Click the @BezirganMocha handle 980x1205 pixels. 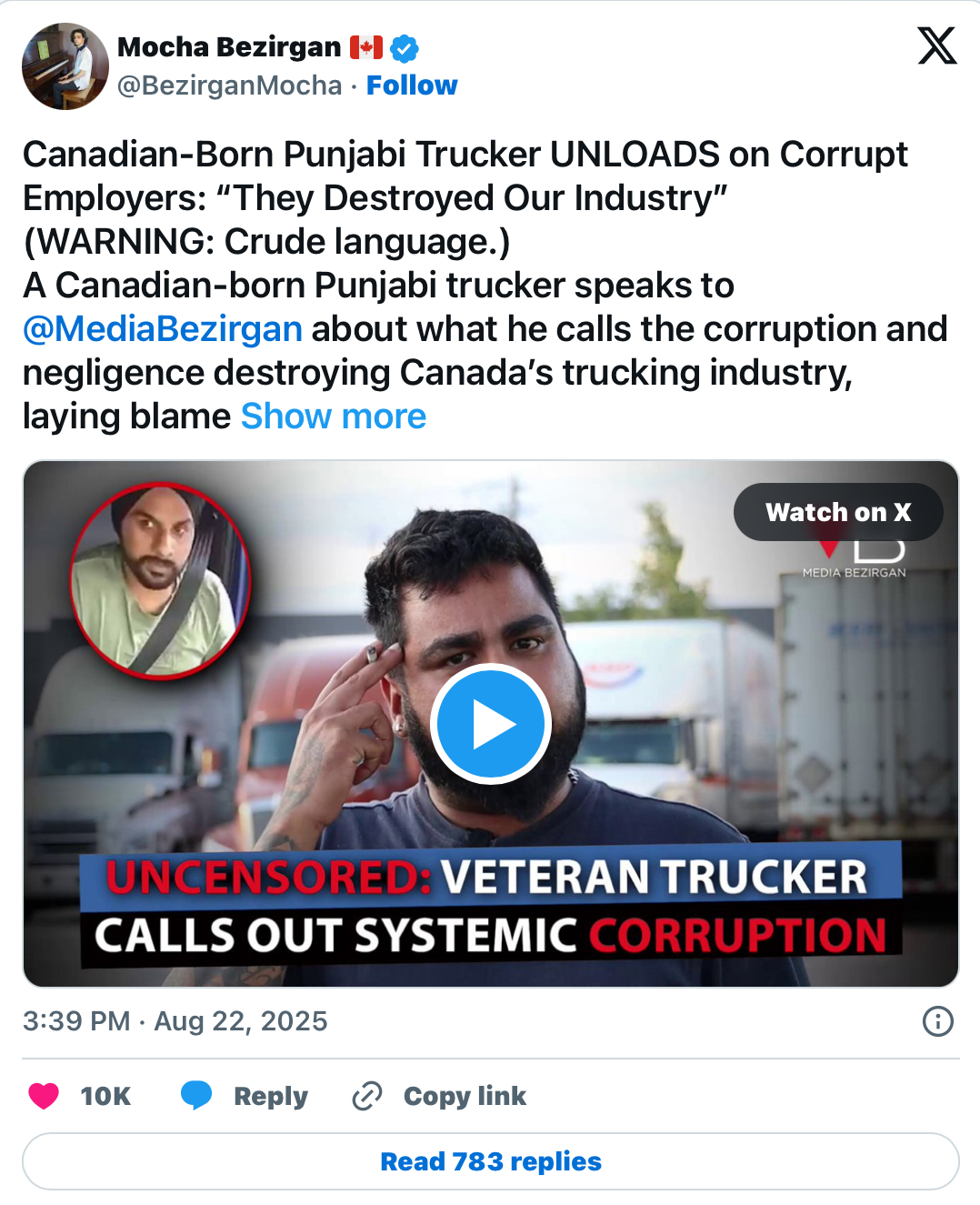230,85
